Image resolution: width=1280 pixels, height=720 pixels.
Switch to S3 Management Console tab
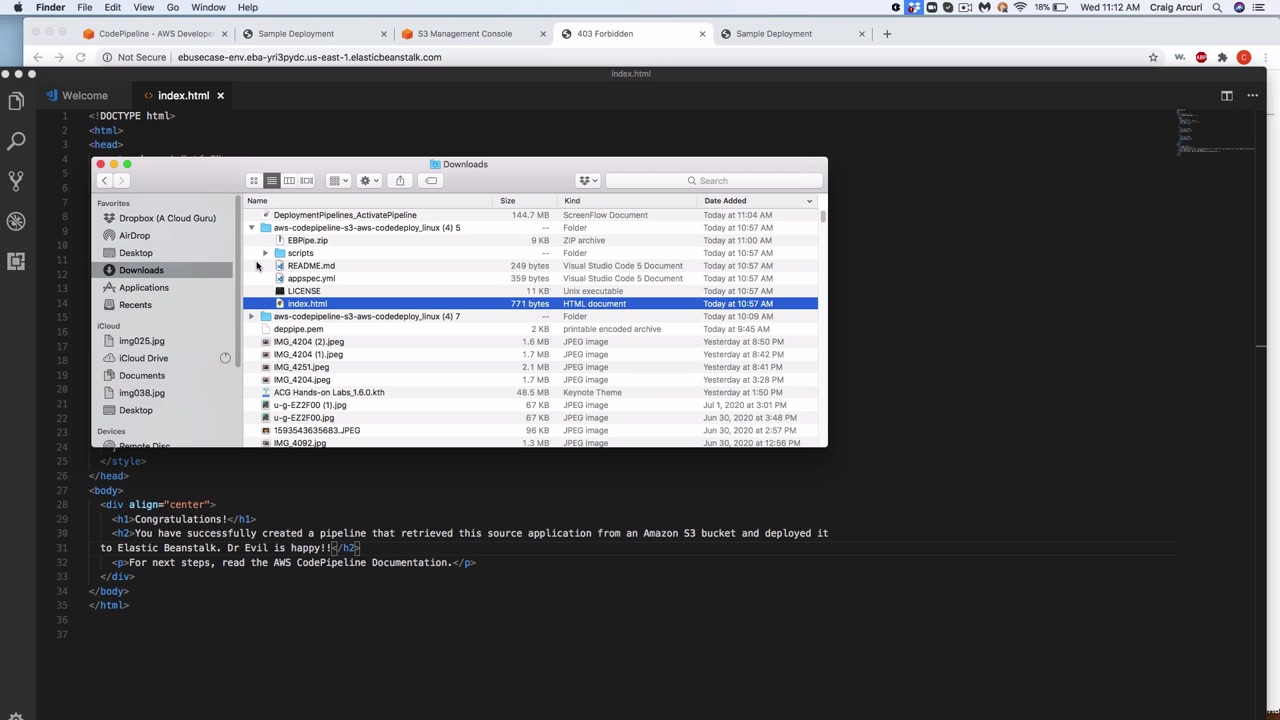pos(464,34)
